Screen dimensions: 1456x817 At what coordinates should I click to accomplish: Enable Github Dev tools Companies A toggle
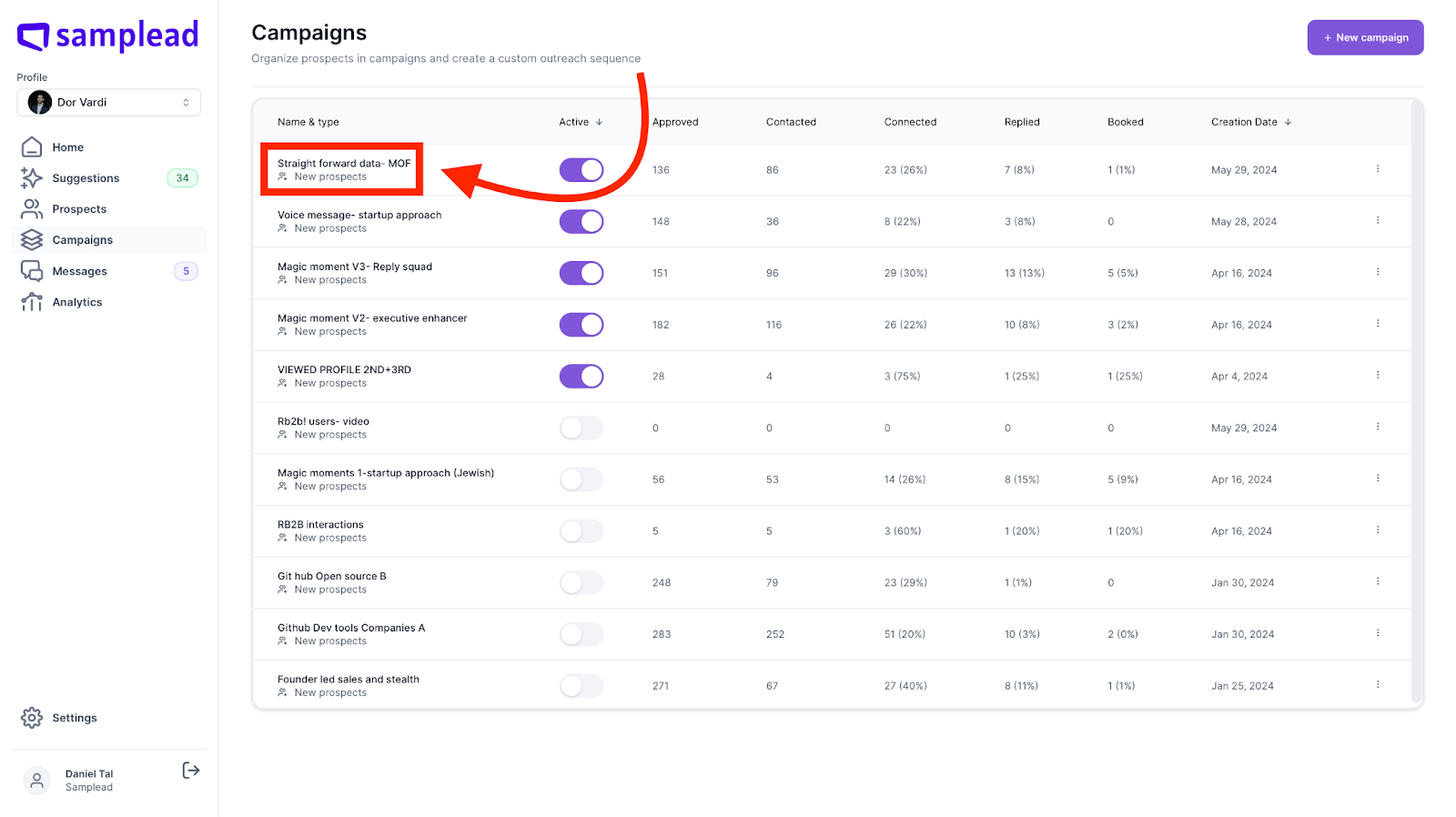click(581, 634)
